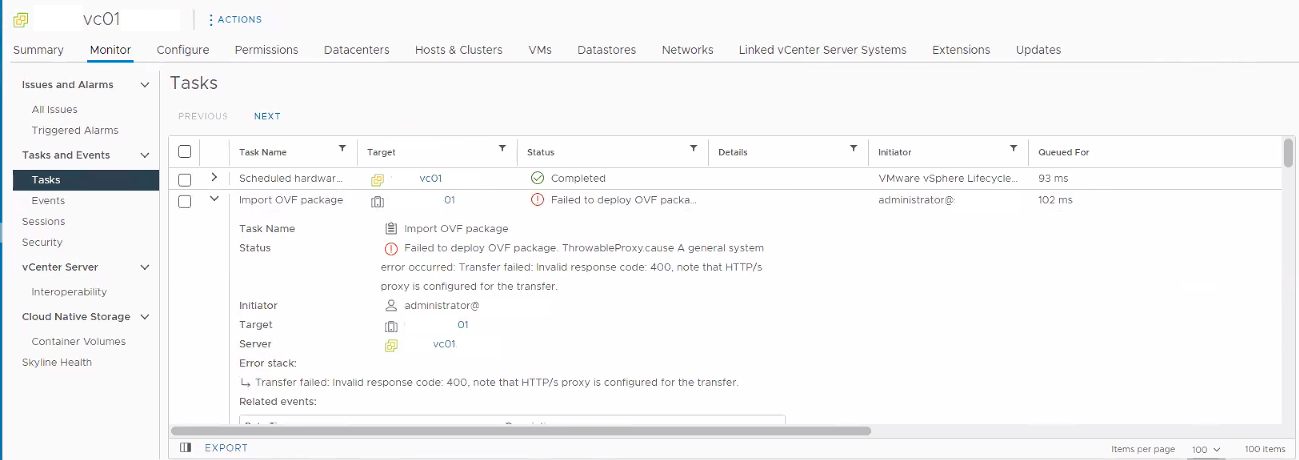Open the VMs tab
Image resolution: width=1299 pixels, height=460 pixels.
pyautogui.click(x=540, y=50)
